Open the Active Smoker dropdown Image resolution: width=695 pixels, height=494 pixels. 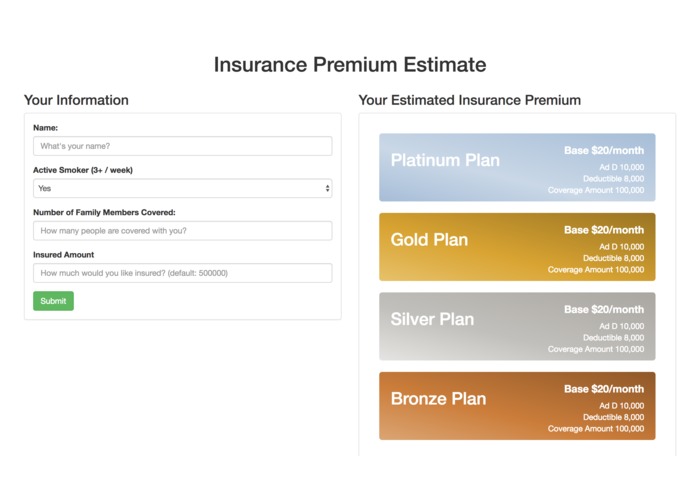click(183, 188)
